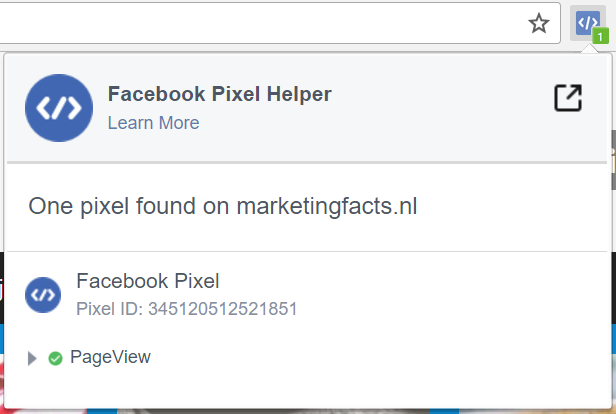The height and width of the screenshot is (414, 616).
Task: Select the Facebook Pixel heading
Action: (147, 281)
